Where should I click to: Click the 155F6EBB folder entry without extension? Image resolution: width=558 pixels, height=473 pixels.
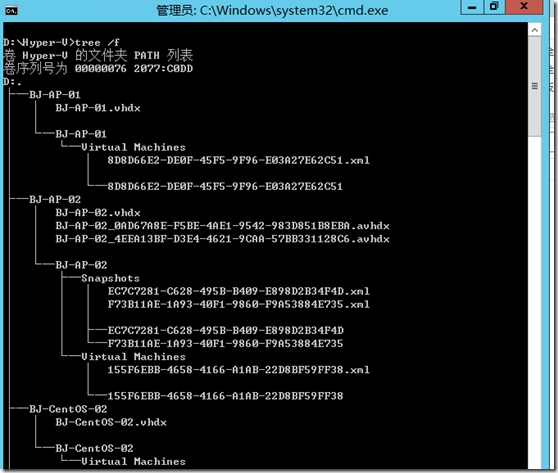(x=225, y=396)
